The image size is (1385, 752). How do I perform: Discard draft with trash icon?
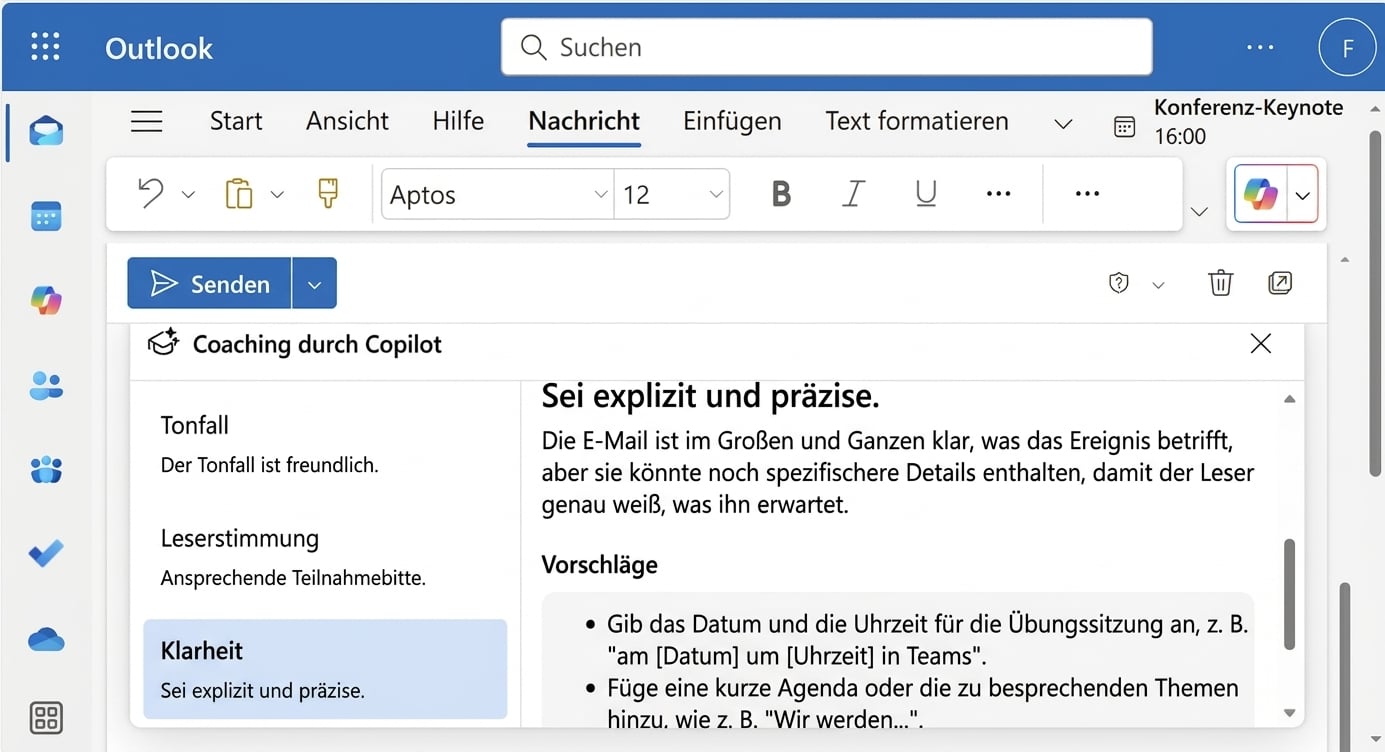[1221, 284]
